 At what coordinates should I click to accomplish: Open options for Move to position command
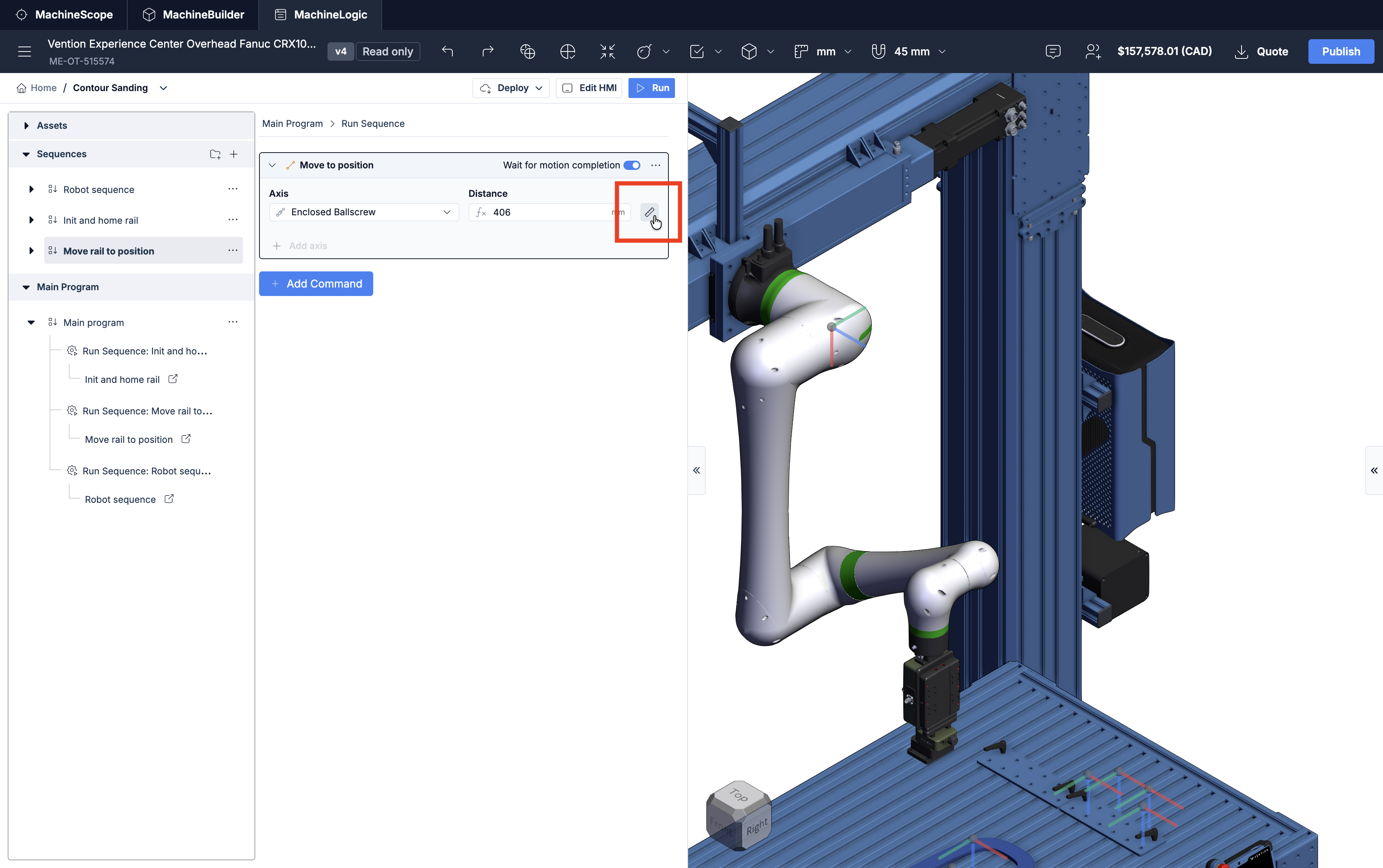click(x=655, y=165)
